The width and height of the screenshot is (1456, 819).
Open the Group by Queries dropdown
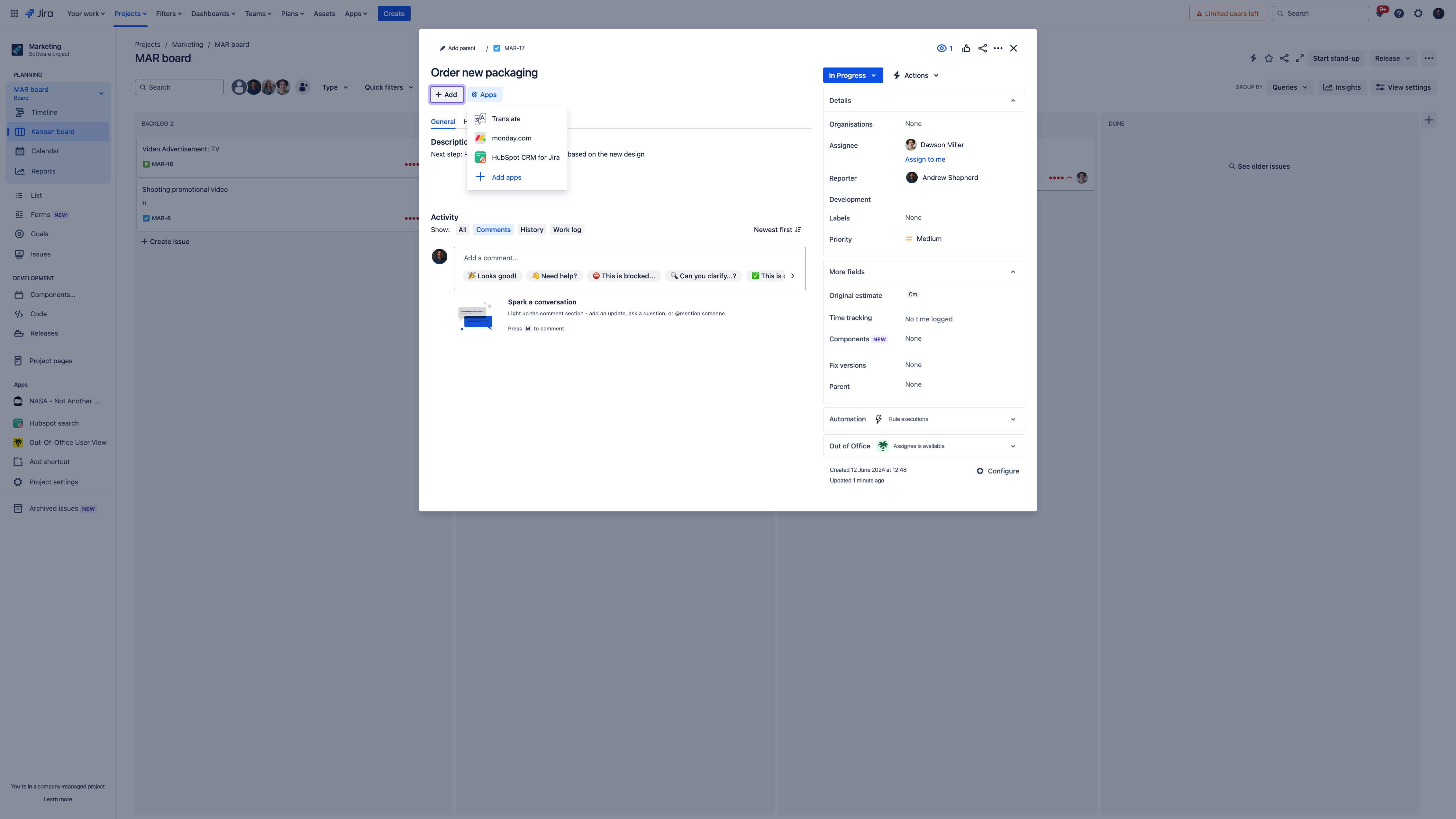coord(1289,87)
